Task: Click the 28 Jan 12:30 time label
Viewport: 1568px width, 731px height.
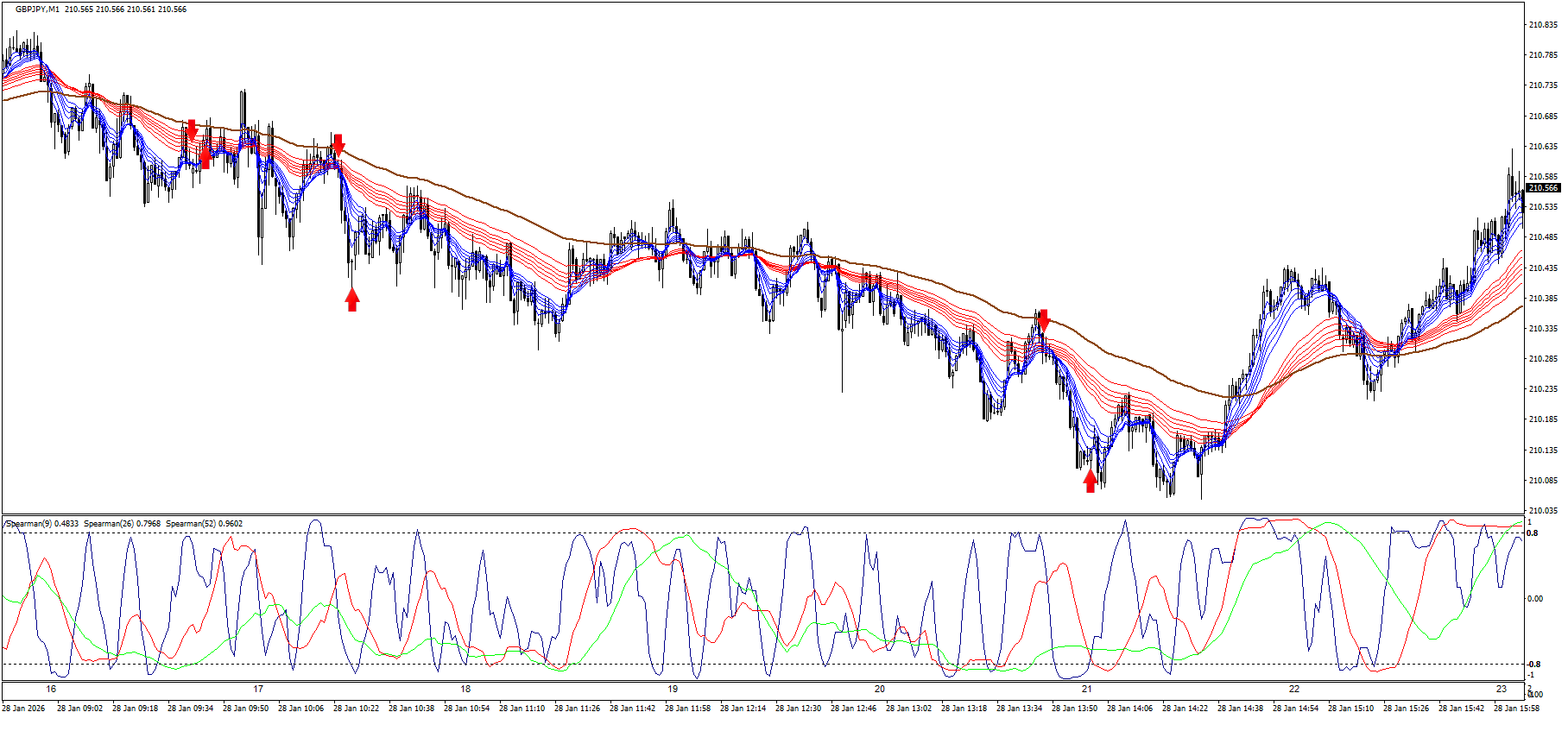Action: coord(798,709)
